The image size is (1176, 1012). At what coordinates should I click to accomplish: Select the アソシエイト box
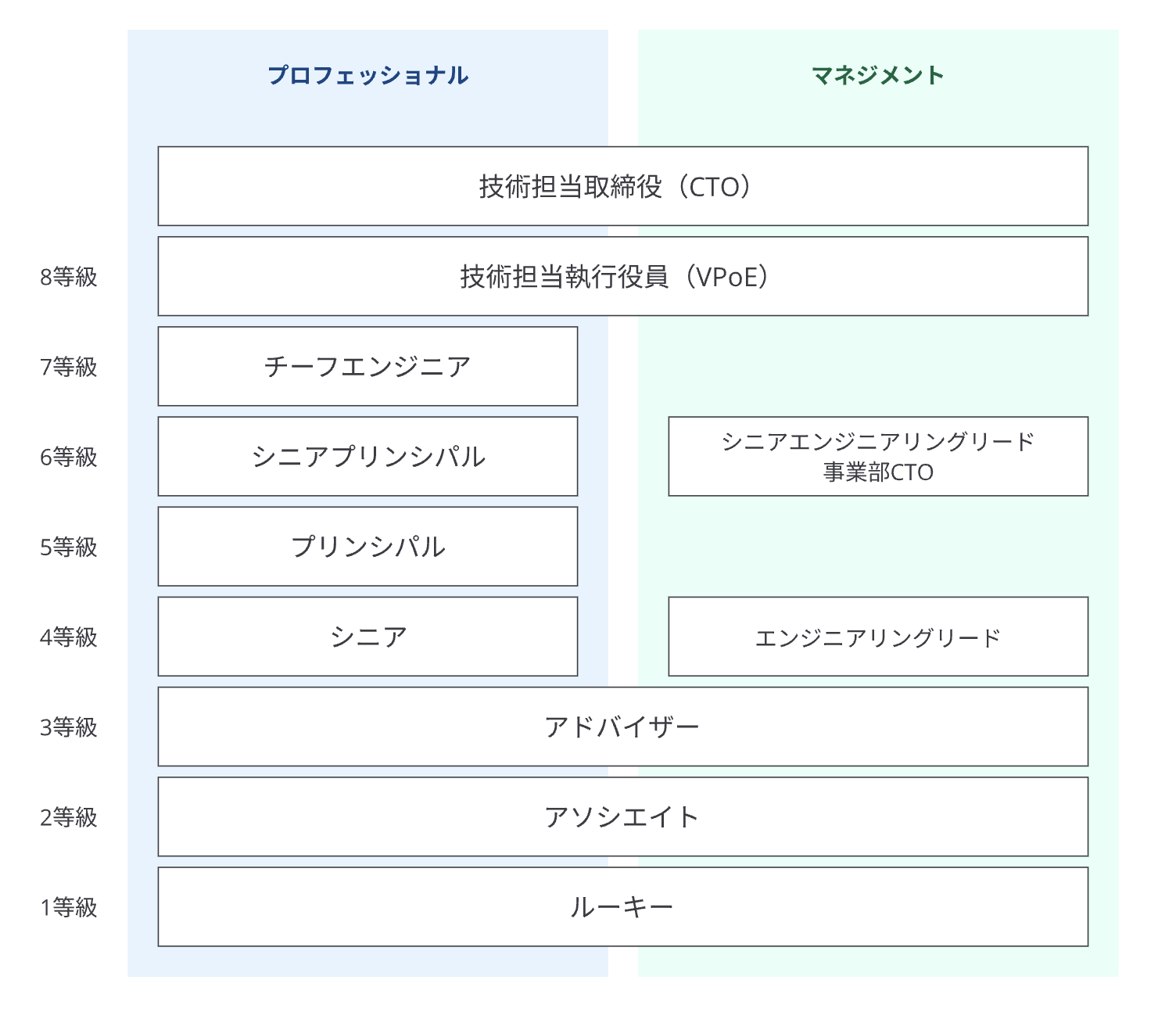(x=622, y=816)
